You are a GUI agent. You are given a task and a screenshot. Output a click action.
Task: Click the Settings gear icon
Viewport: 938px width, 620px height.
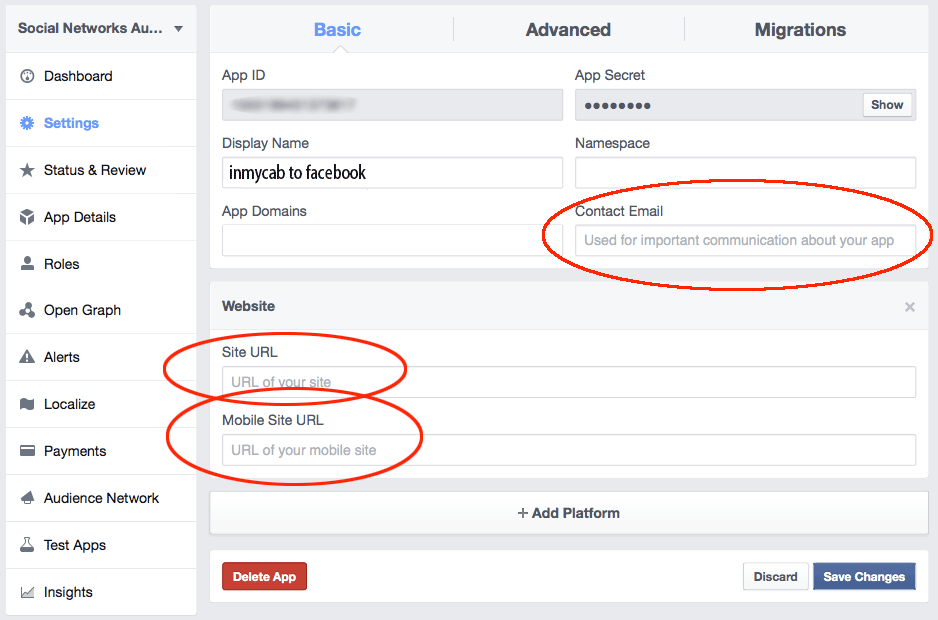pyautogui.click(x=27, y=123)
